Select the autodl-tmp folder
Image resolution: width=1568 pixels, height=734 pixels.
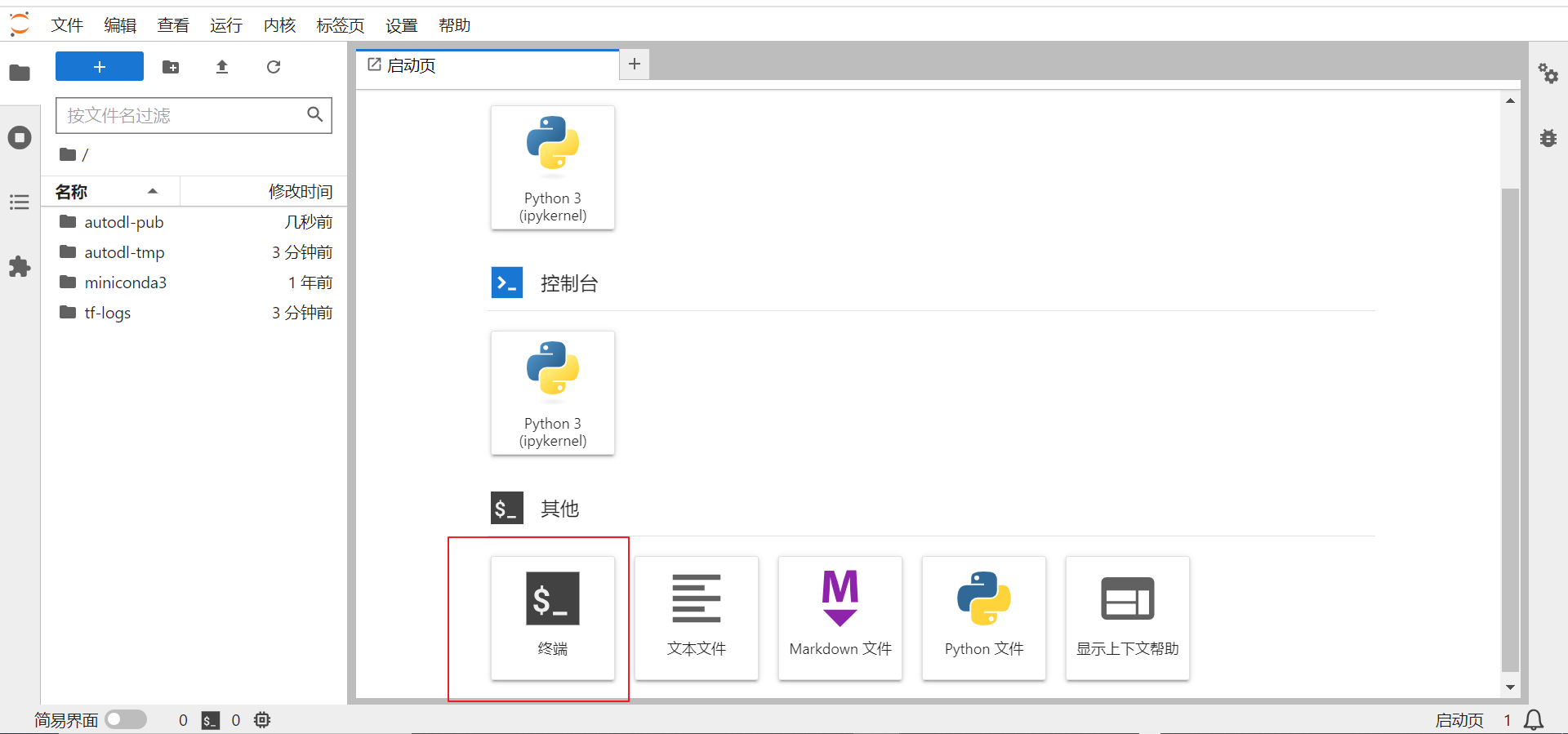[x=194, y=252]
